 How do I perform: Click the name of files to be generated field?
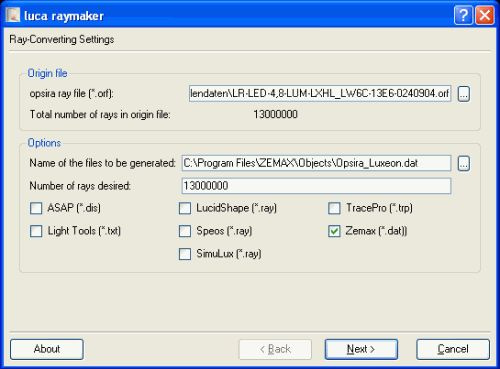pos(316,163)
